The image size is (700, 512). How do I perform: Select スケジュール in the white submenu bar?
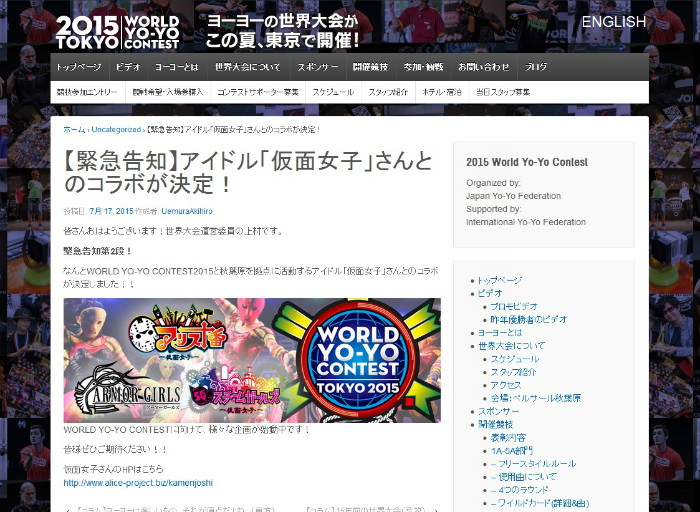(333, 92)
